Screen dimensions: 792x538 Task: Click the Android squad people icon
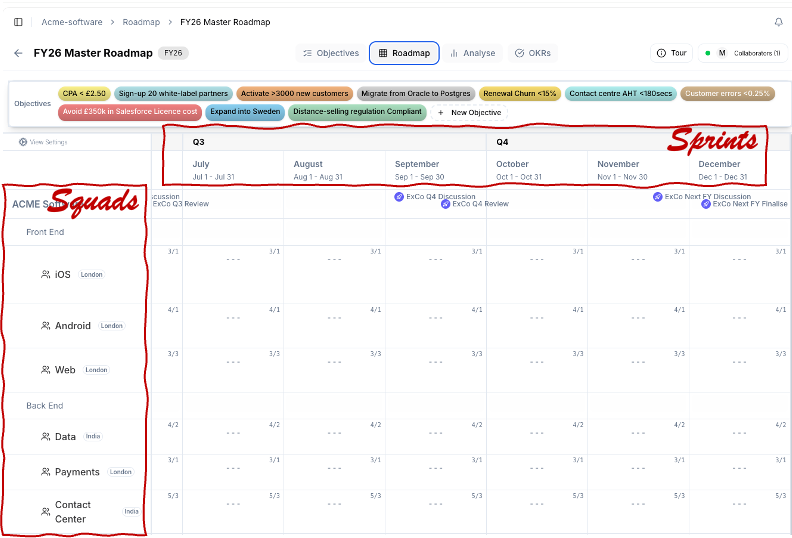46,326
